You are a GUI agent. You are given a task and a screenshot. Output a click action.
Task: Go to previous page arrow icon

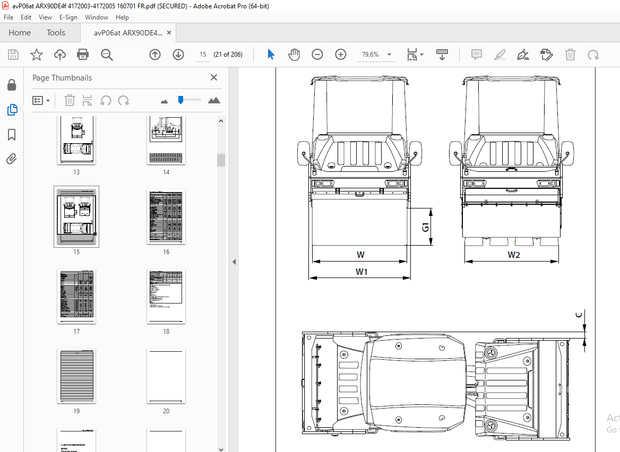coord(155,55)
